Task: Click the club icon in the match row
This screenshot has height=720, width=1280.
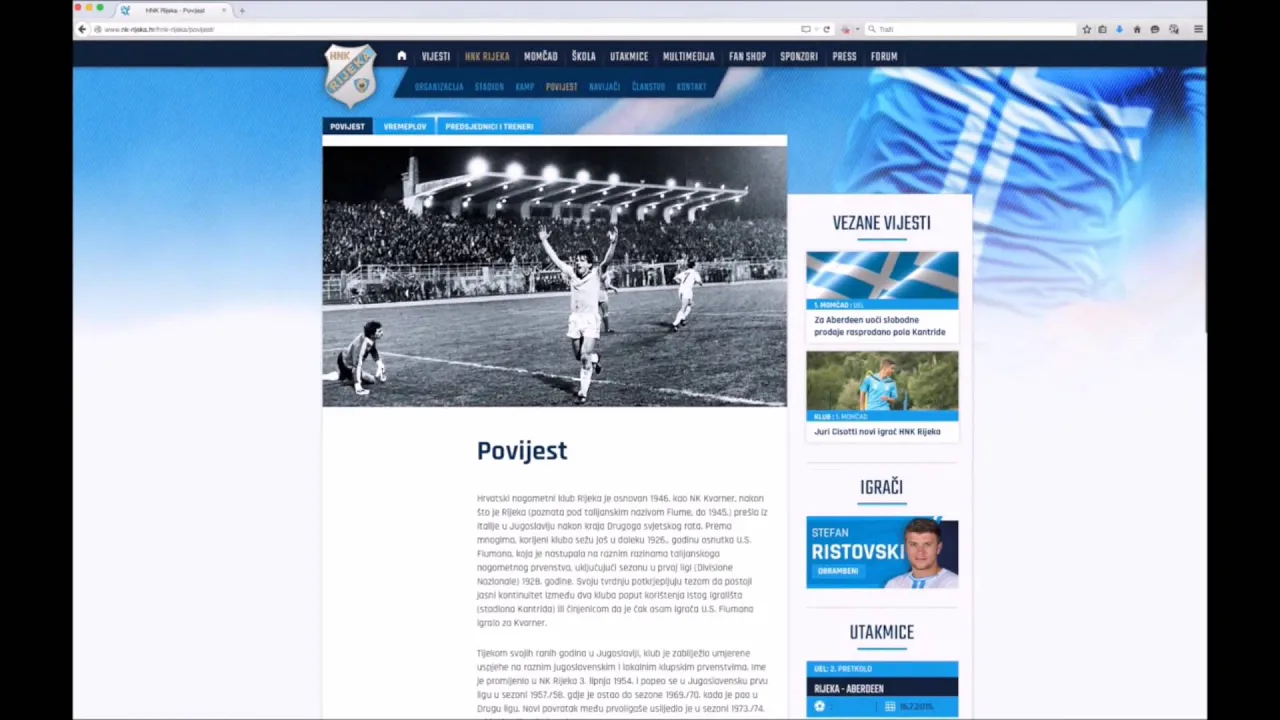Action: click(x=819, y=707)
